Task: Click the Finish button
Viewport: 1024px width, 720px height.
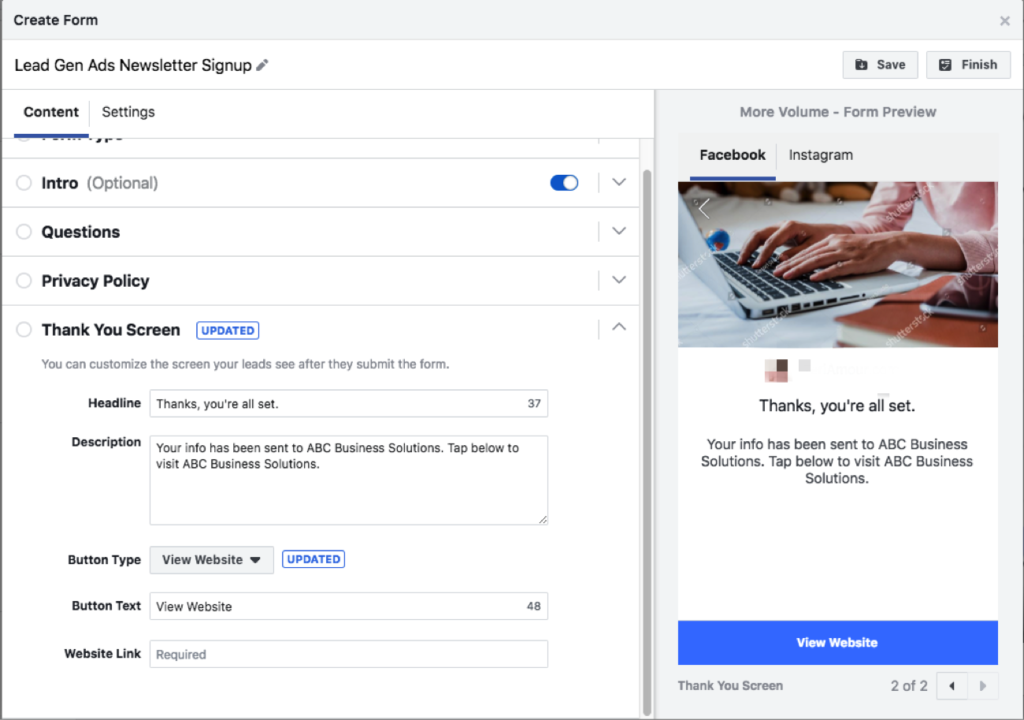Action: 968,65
